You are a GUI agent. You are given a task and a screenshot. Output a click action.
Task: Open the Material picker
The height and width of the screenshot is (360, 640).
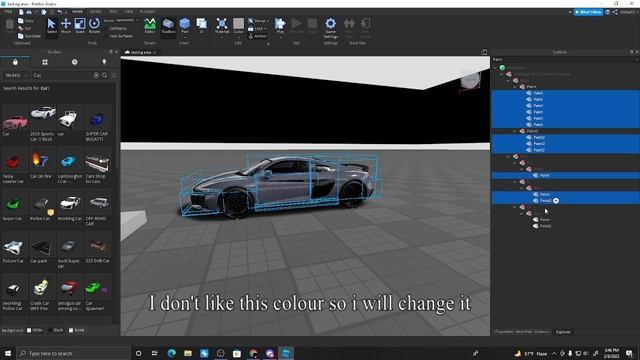coord(222,24)
